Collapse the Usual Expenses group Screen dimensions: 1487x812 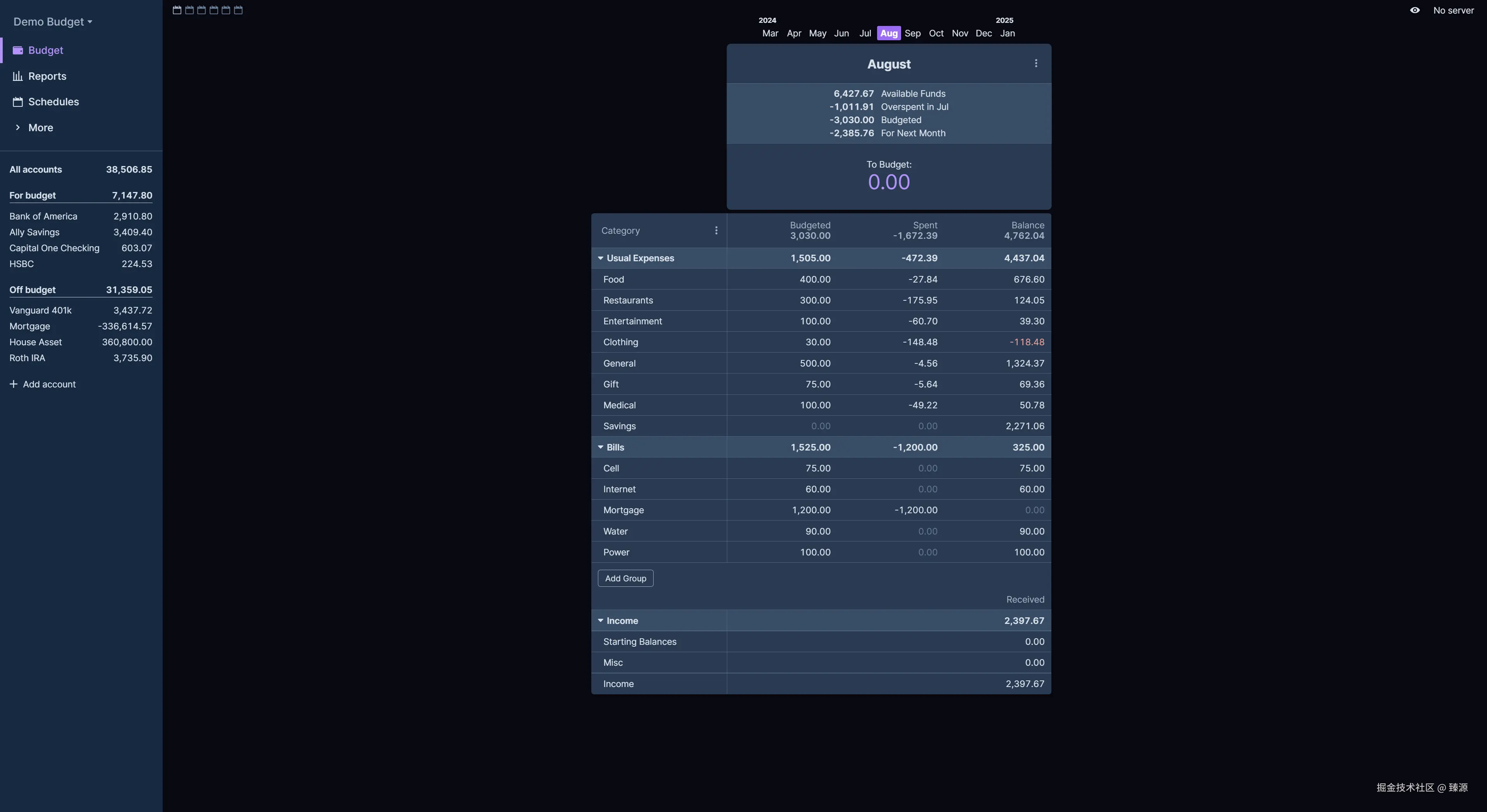pyautogui.click(x=600, y=259)
